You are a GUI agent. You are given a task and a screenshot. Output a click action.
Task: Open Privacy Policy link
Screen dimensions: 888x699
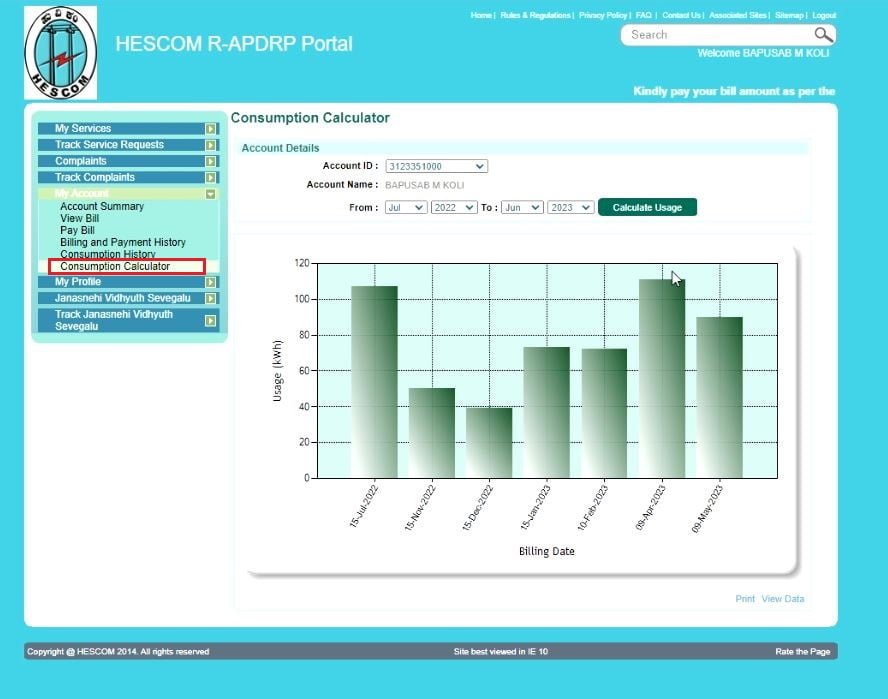(603, 15)
